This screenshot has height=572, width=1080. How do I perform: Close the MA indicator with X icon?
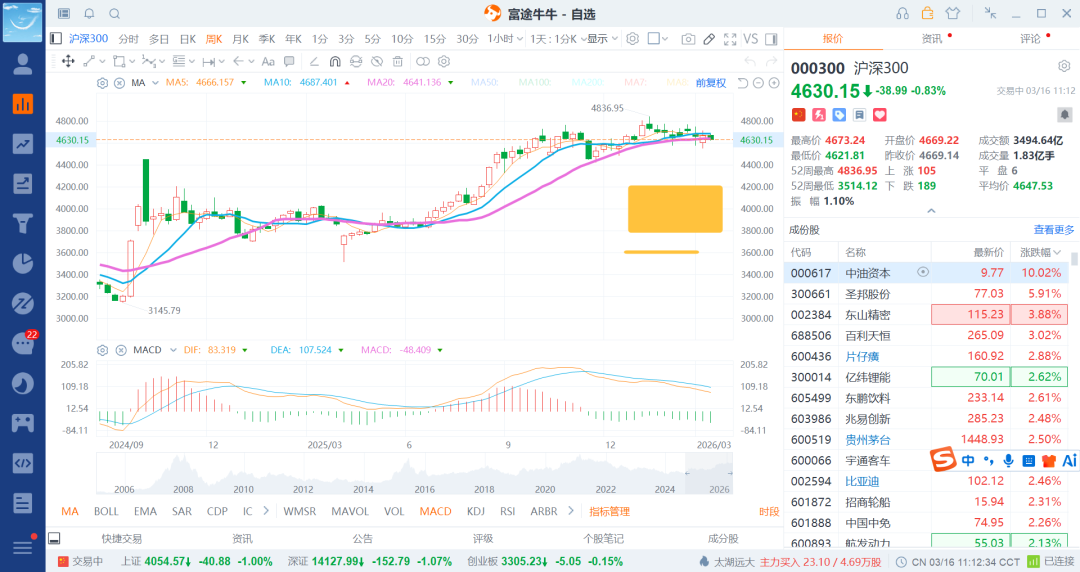point(120,82)
